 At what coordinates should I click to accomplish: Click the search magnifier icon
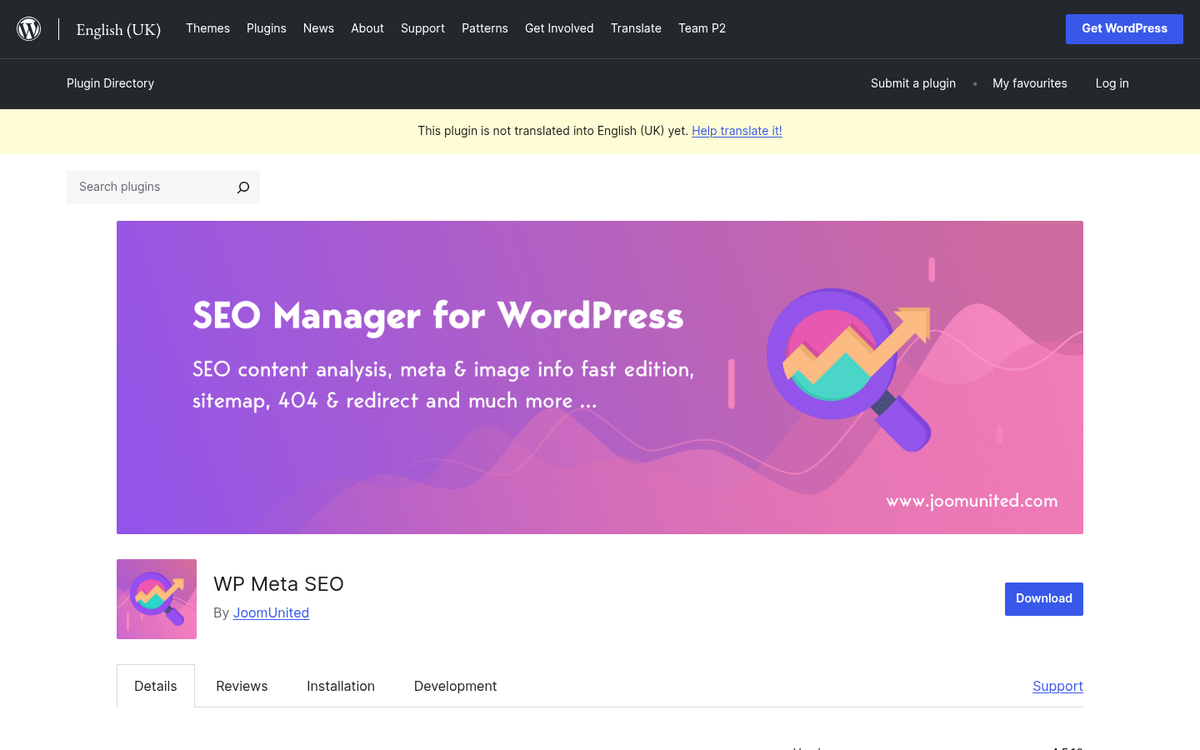pos(243,187)
